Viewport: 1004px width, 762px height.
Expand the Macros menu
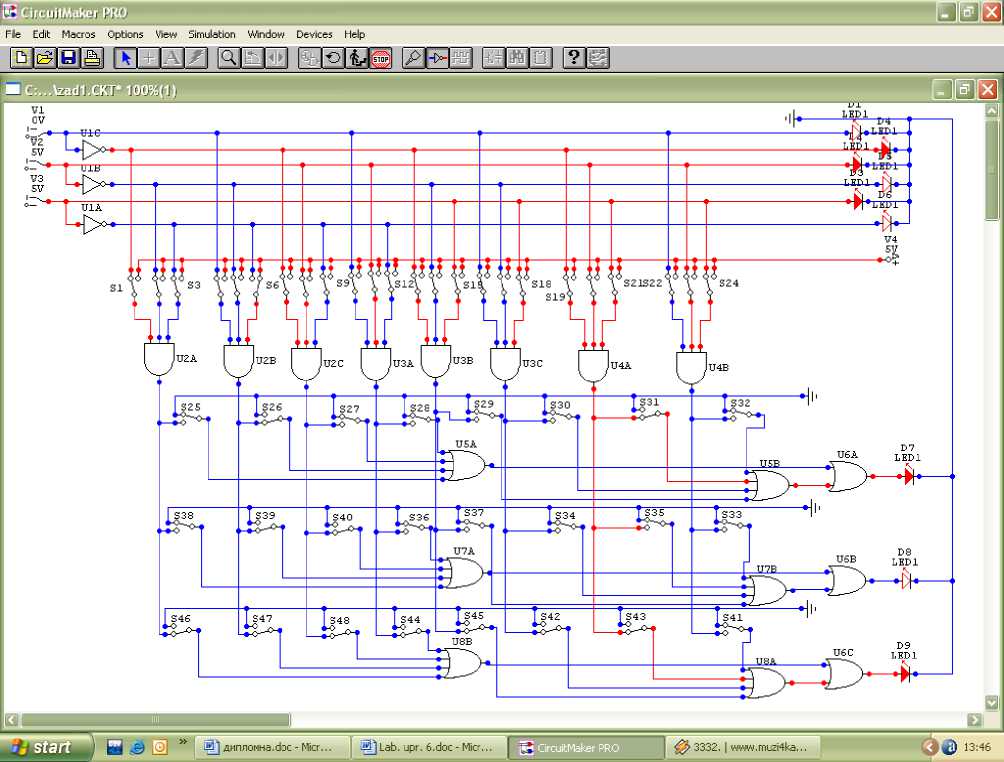[x=78, y=34]
